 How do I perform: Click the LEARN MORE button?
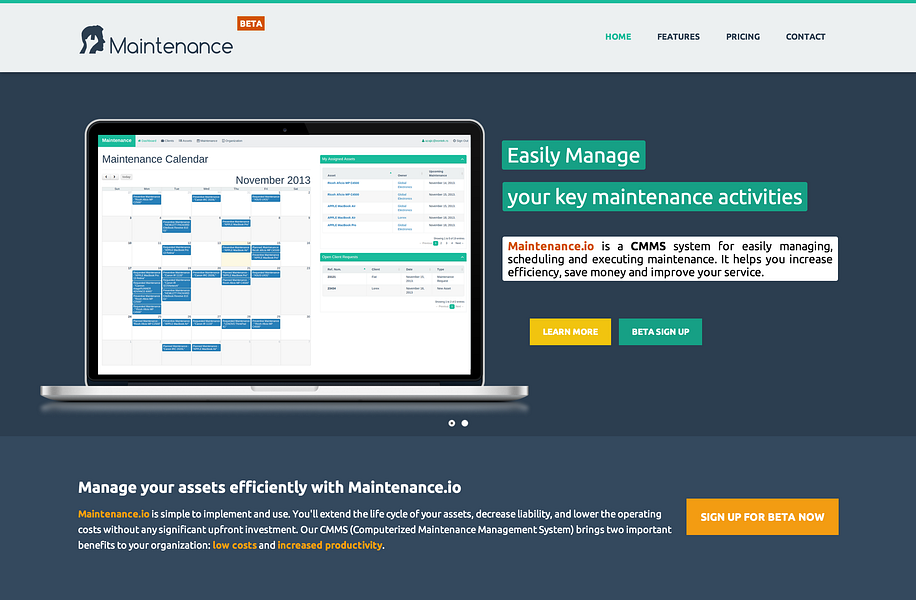[x=570, y=332]
